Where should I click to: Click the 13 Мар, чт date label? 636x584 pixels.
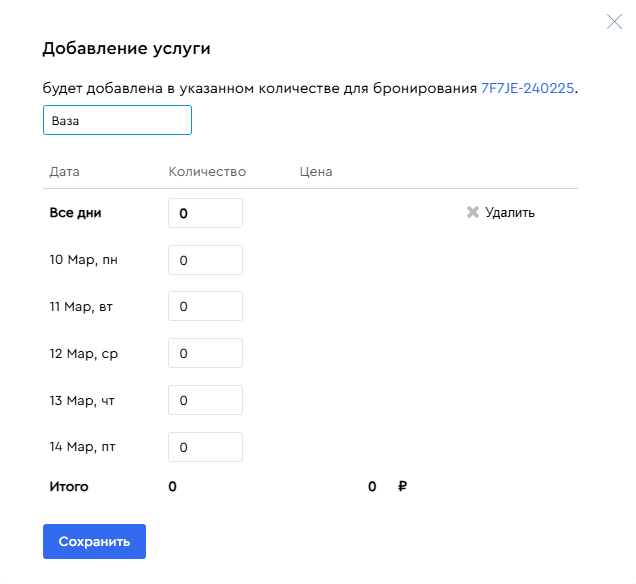pos(82,401)
